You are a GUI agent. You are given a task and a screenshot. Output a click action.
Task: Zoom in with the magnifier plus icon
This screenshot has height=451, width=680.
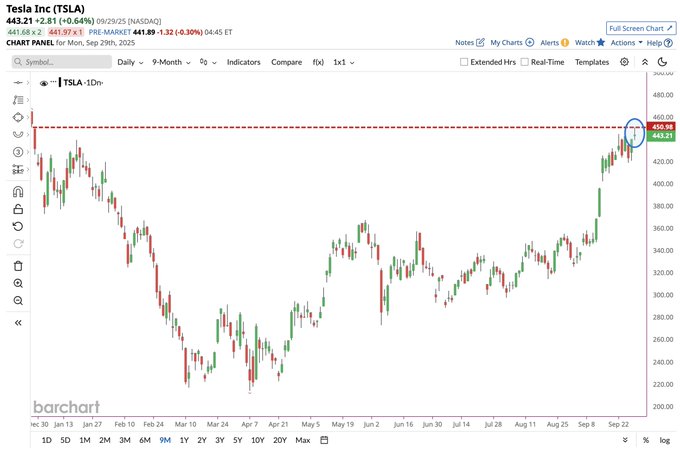pyautogui.click(x=18, y=283)
